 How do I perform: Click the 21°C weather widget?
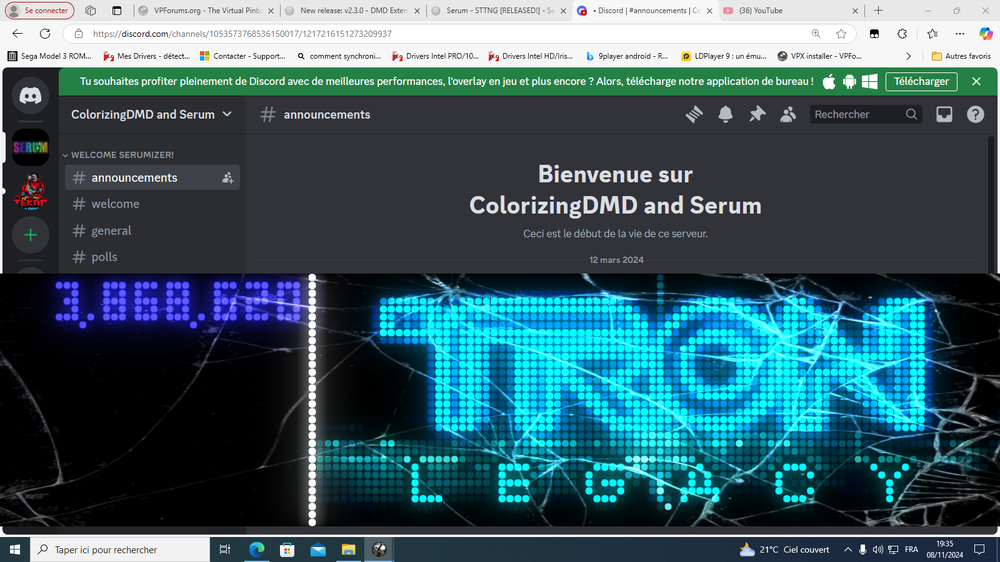point(784,549)
